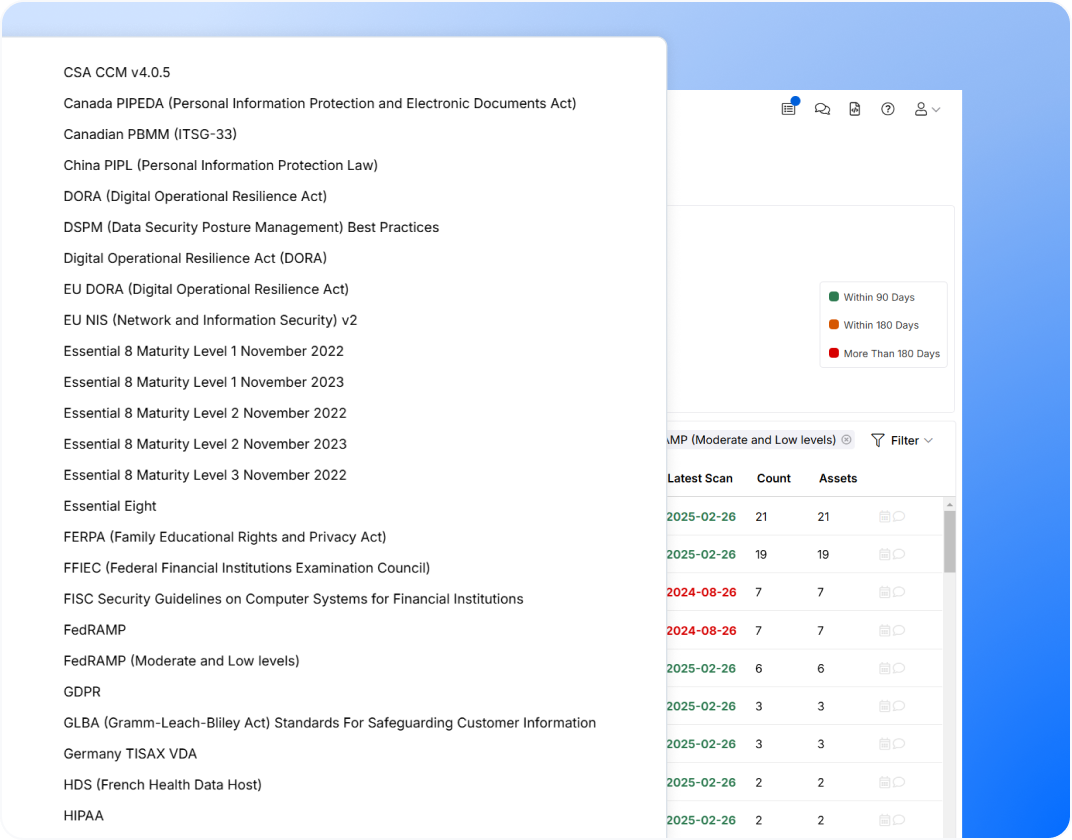Click the Count cell showing 21
Viewport: 1072px width, 840px height.
761,517
